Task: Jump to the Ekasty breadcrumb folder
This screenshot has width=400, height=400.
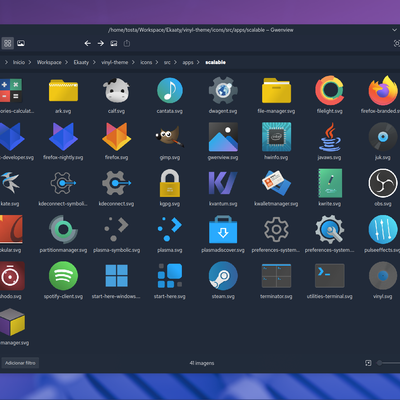Action: (81, 62)
